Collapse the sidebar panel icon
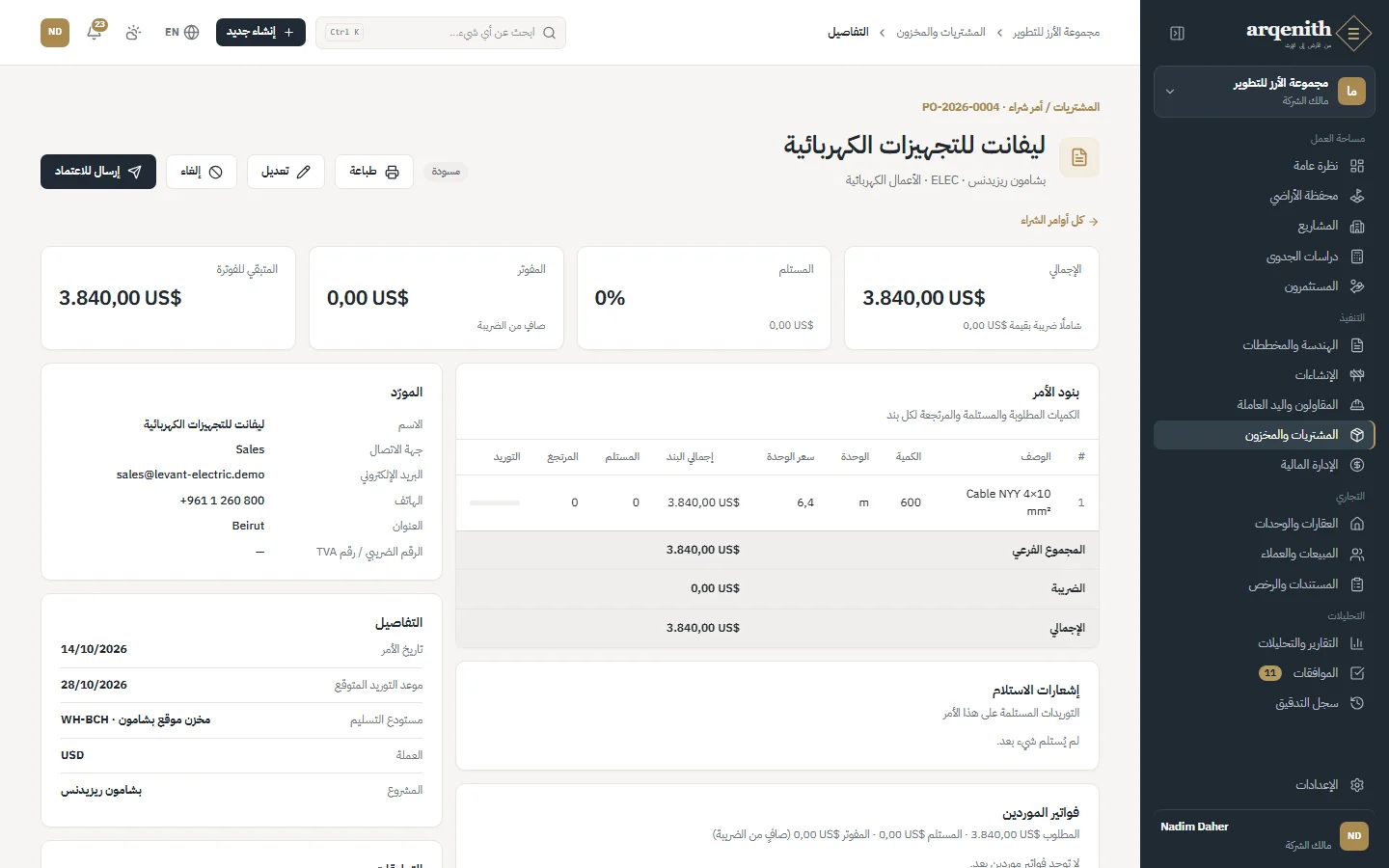The image size is (1389, 868). tap(1177, 33)
